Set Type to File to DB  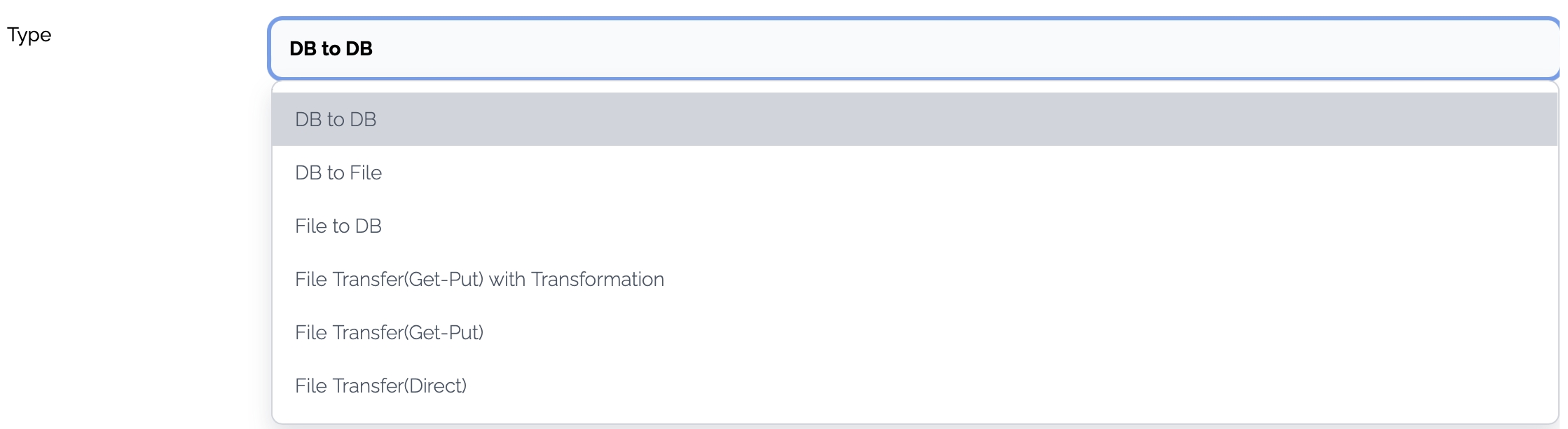[338, 226]
